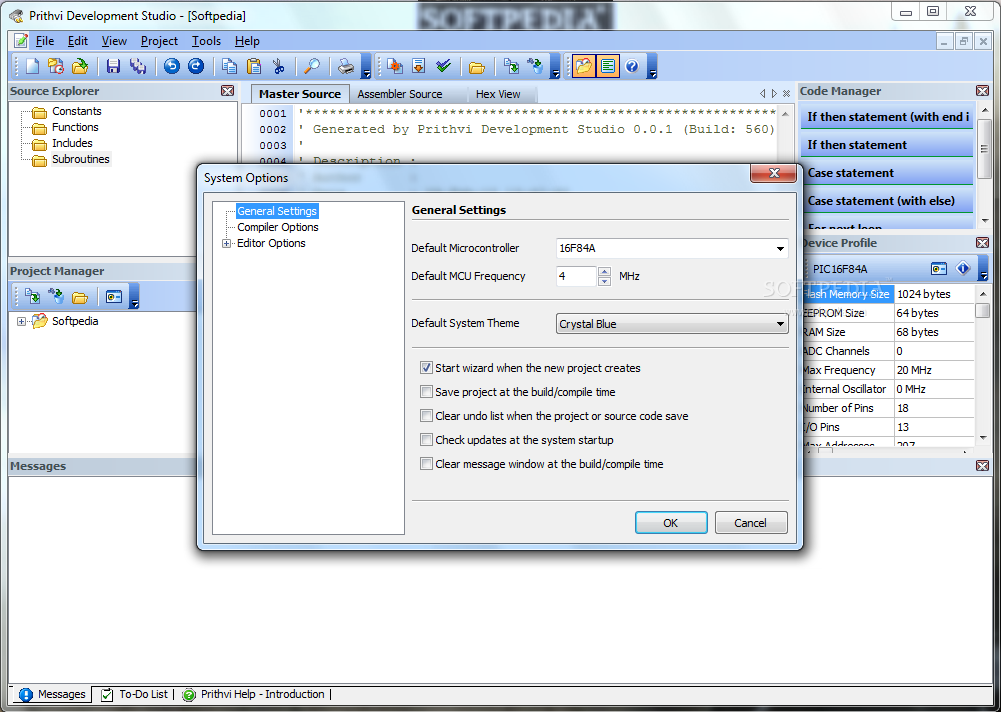This screenshot has height=712, width=1001.
Task: Select the Subroutines folder in Source Explorer
Action: [x=80, y=159]
